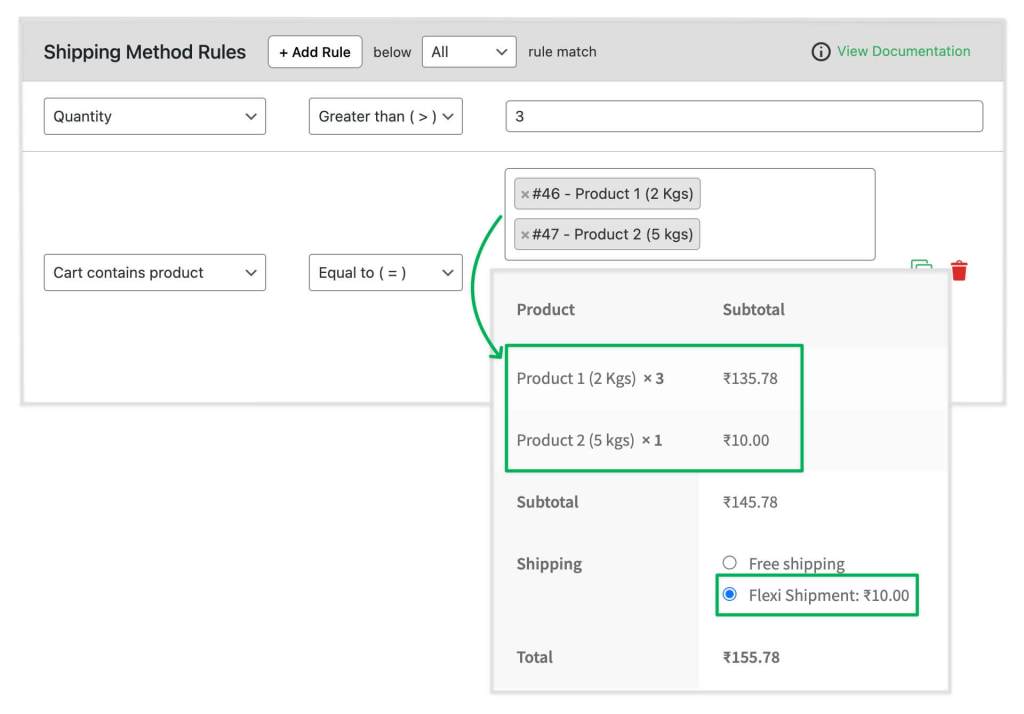This screenshot has width=1024, height=714.
Task: Open the Equal to operator dropdown
Action: pos(385,272)
